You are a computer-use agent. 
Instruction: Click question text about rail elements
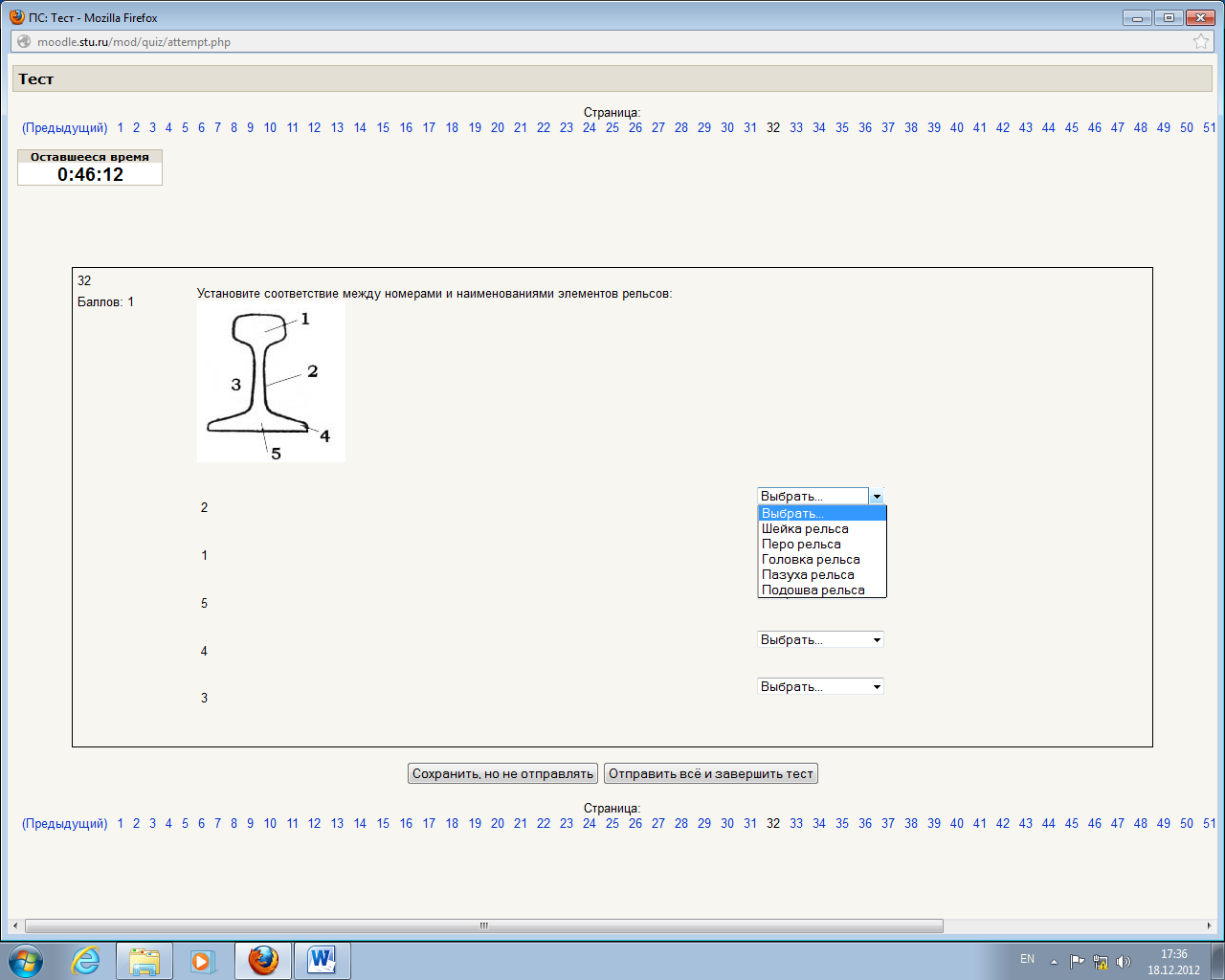(434, 294)
